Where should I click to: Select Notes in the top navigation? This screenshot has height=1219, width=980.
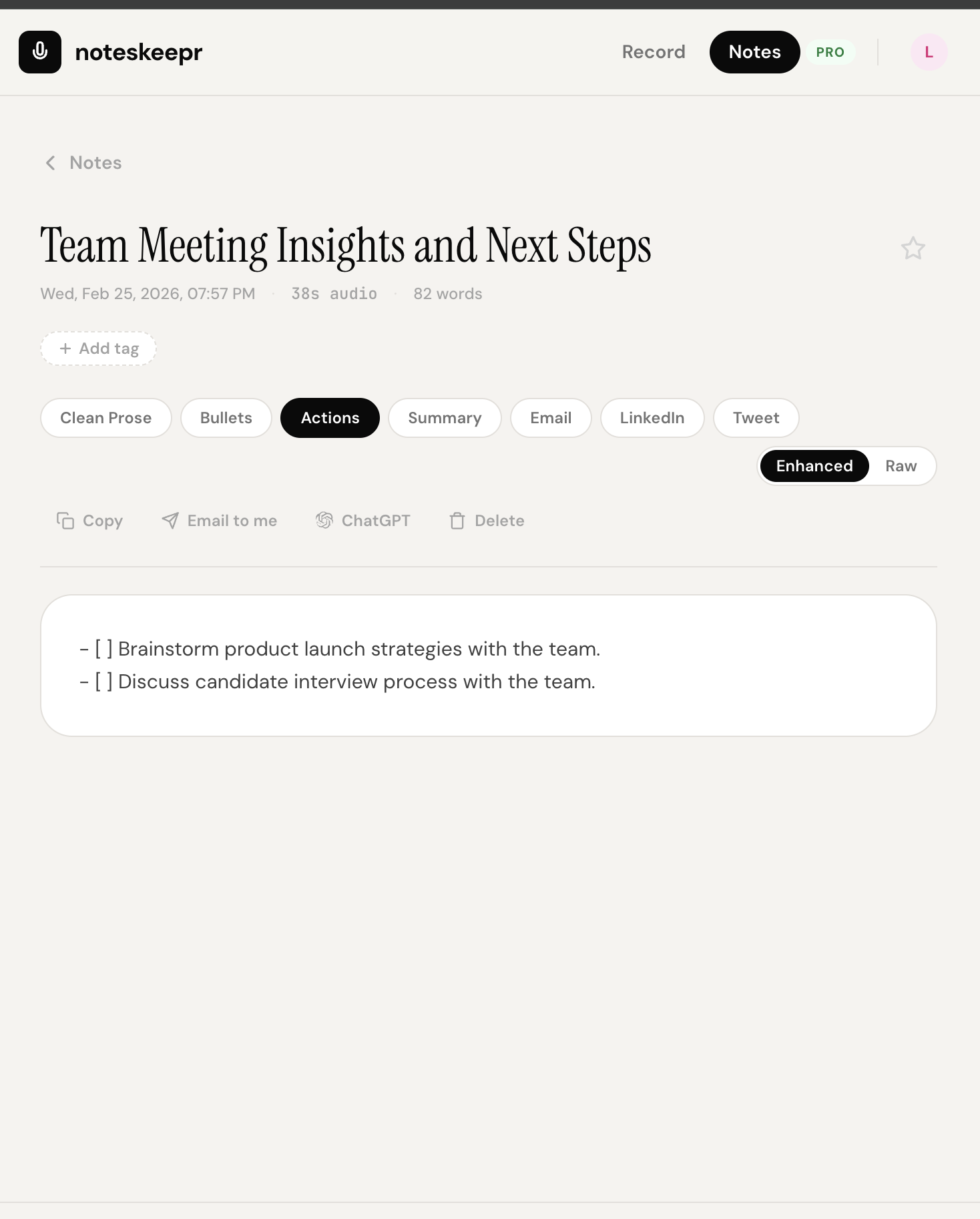click(x=754, y=51)
